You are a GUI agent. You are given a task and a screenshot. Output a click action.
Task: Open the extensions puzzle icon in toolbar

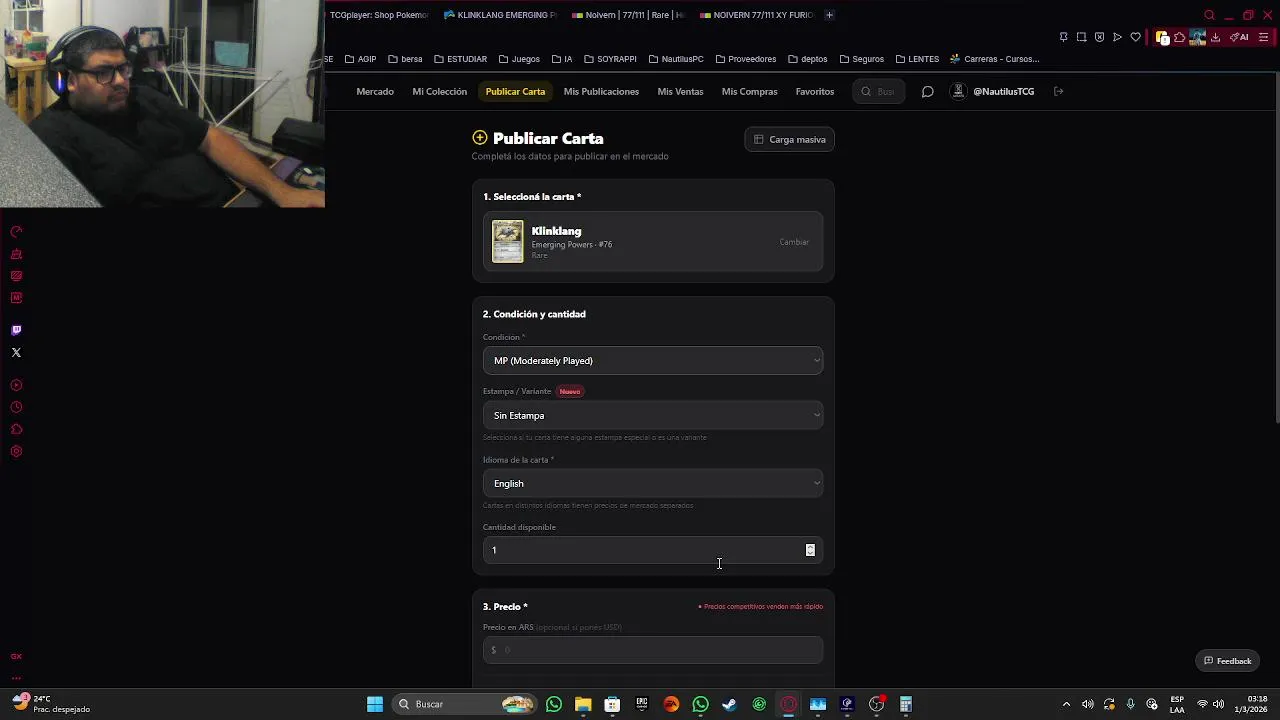[x=1180, y=37]
